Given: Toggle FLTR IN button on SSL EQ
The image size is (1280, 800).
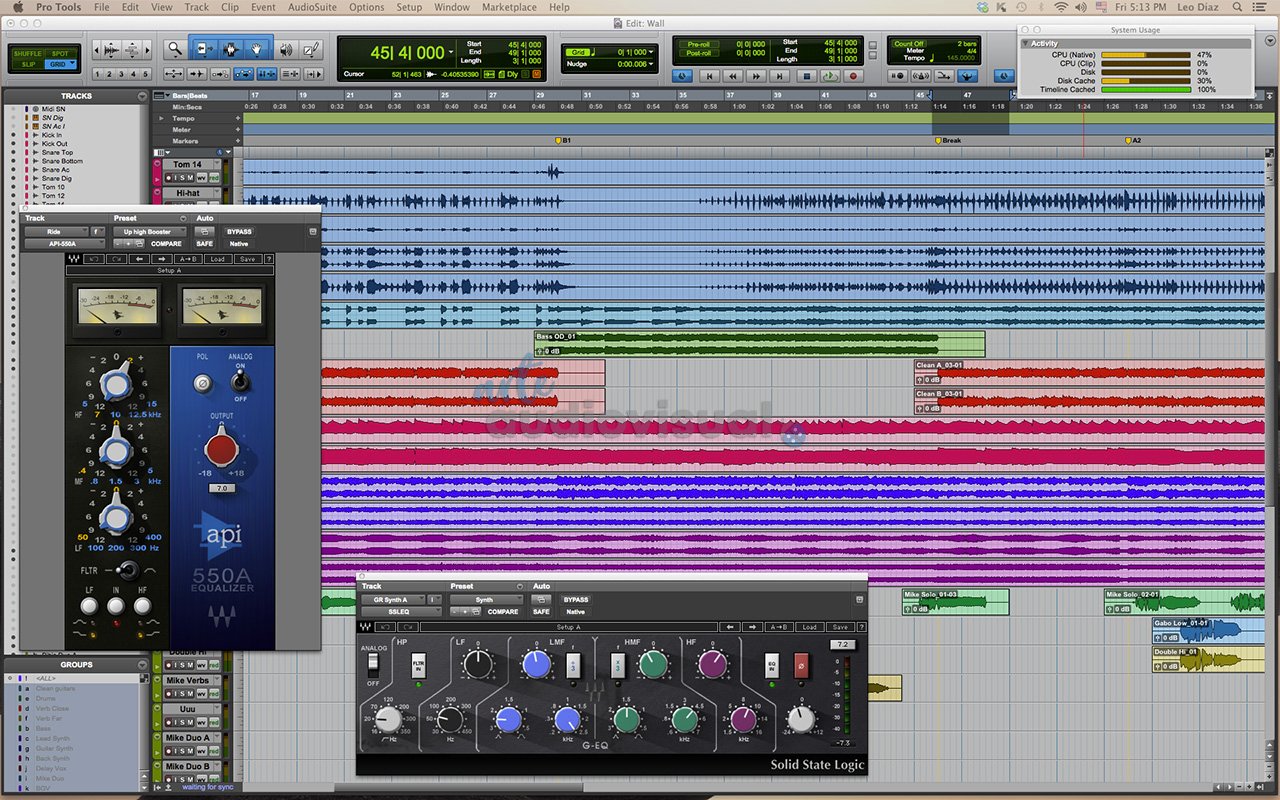Looking at the screenshot, I should [x=419, y=666].
